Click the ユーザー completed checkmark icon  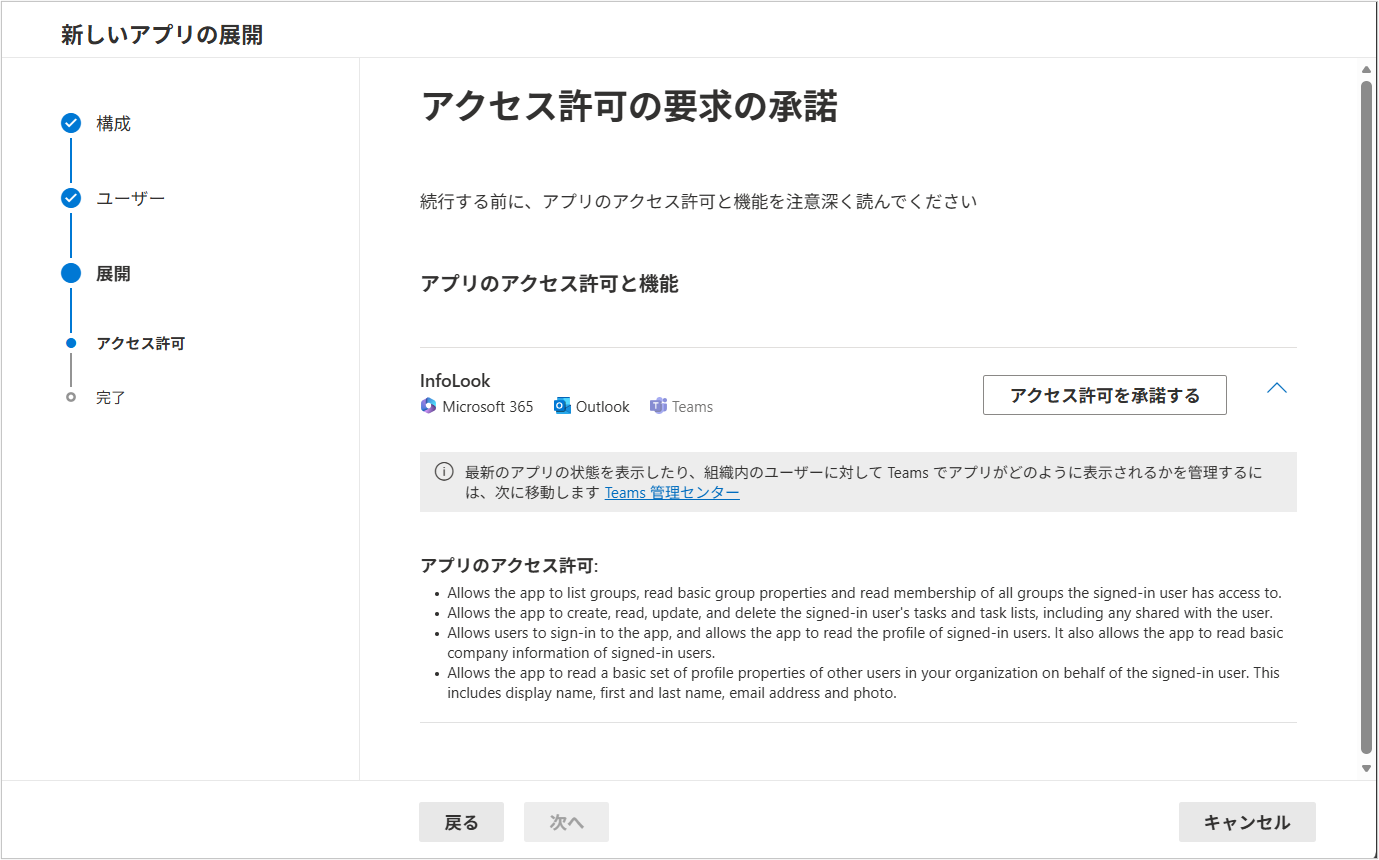(71, 198)
